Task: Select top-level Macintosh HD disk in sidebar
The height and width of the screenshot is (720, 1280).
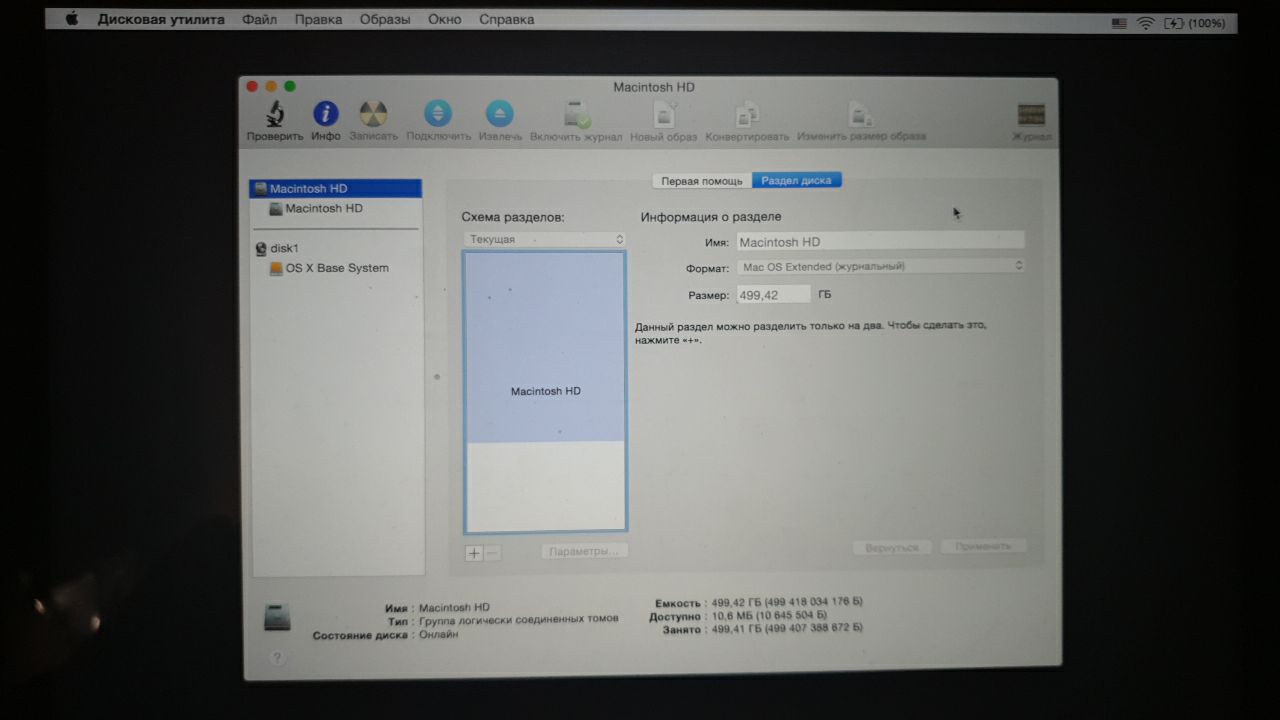Action: [x=336, y=188]
